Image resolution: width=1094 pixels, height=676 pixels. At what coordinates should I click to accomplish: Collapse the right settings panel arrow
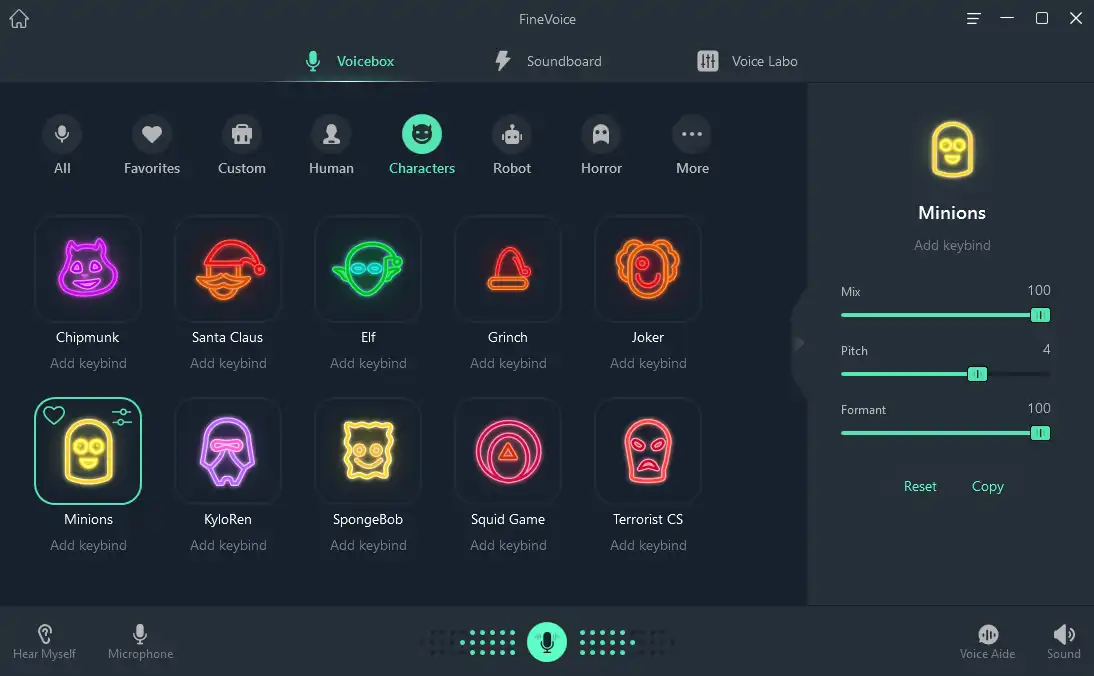(x=800, y=343)
